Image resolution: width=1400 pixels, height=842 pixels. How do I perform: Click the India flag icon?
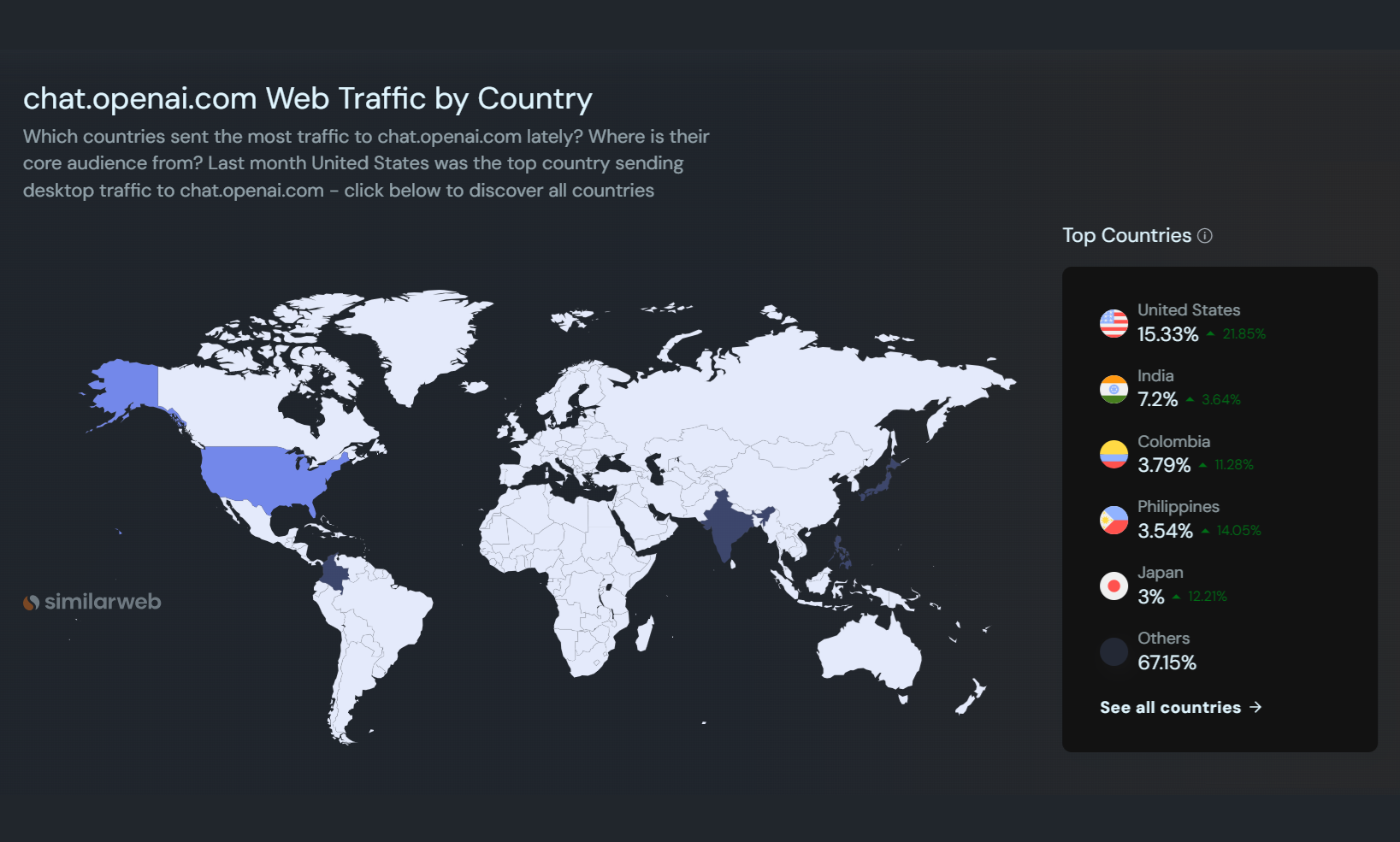coord(1114,389)
